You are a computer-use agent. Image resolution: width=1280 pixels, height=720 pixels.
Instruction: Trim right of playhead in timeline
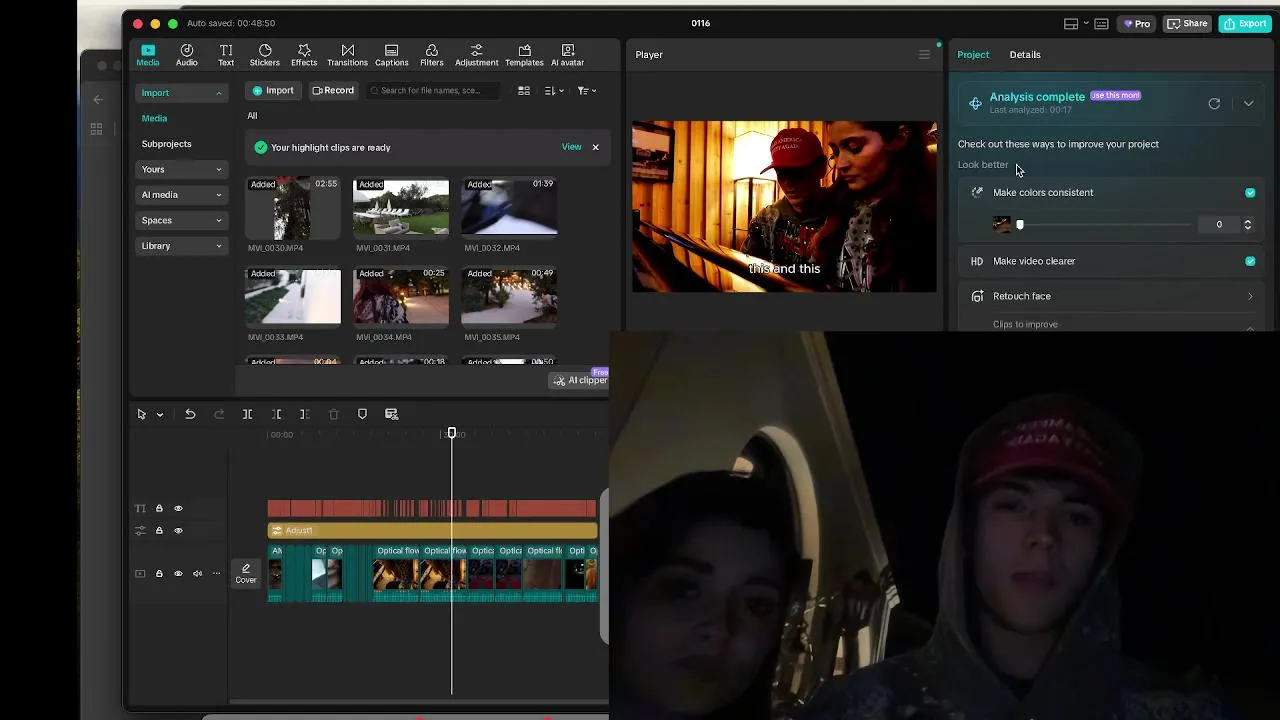[x=305, y=414]
